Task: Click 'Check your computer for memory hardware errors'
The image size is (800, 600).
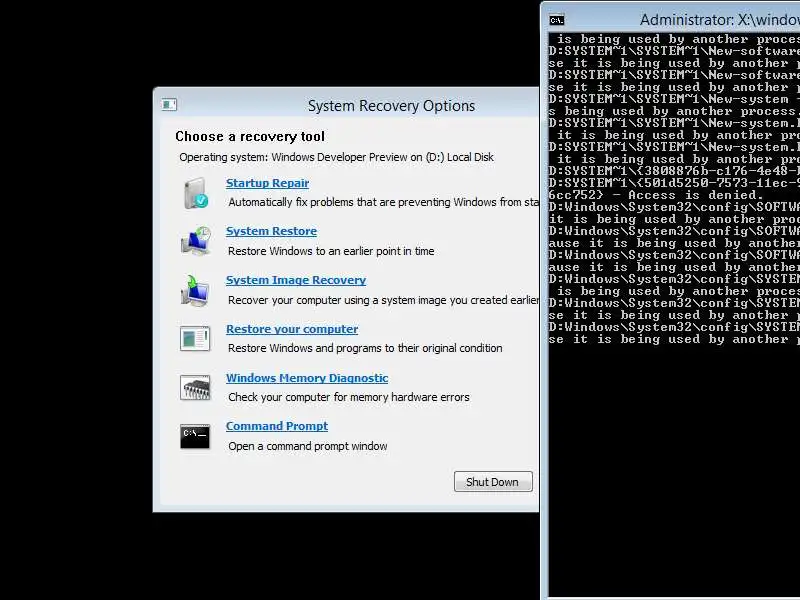Action: [349, 397]
